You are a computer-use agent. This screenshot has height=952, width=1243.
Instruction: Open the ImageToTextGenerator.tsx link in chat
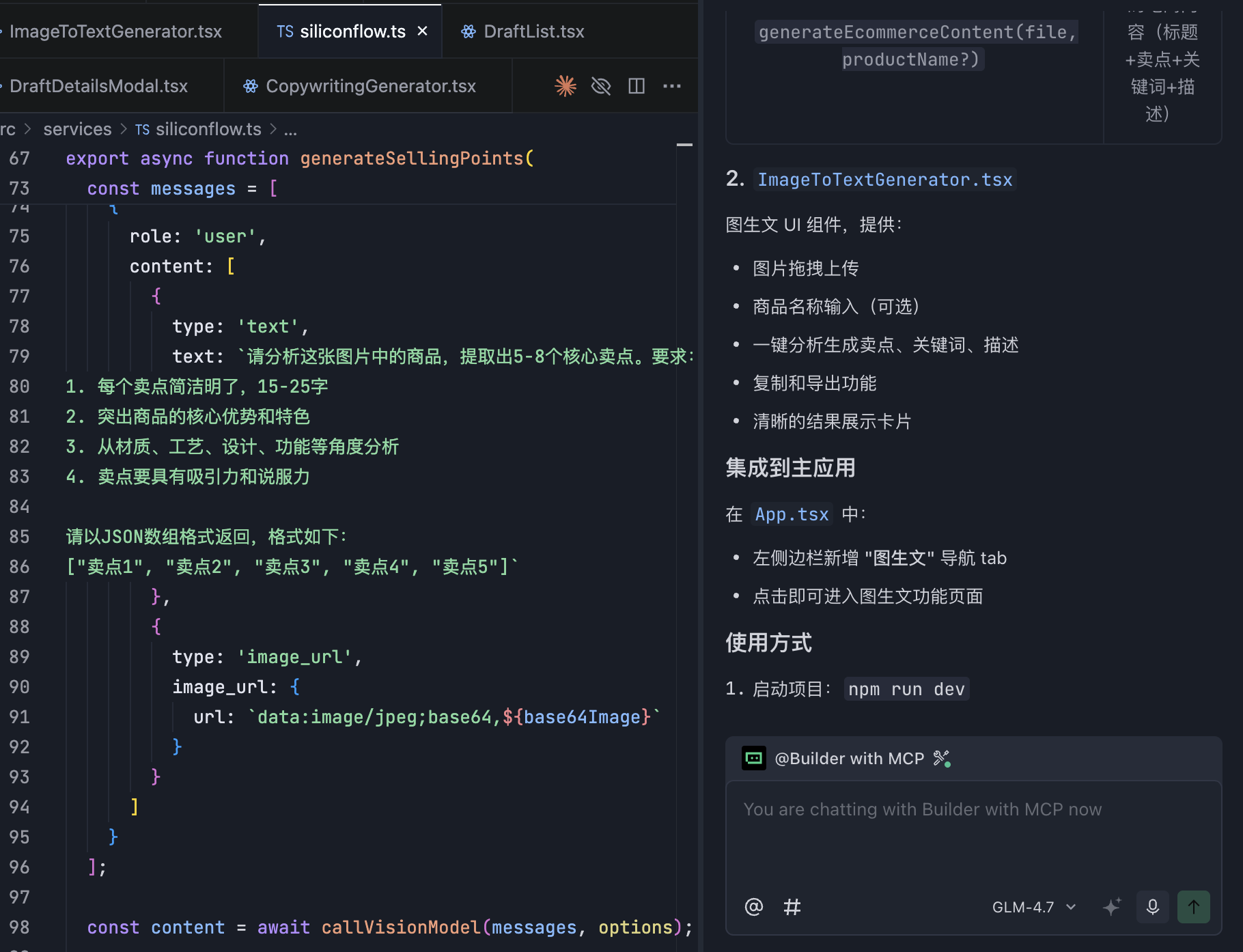(x=884, y=180)
